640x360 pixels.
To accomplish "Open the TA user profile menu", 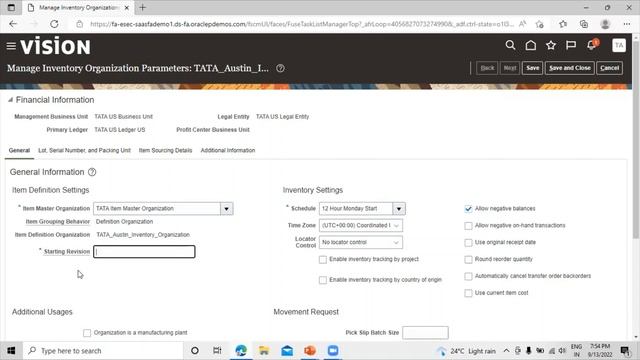I will pos(619,45).
